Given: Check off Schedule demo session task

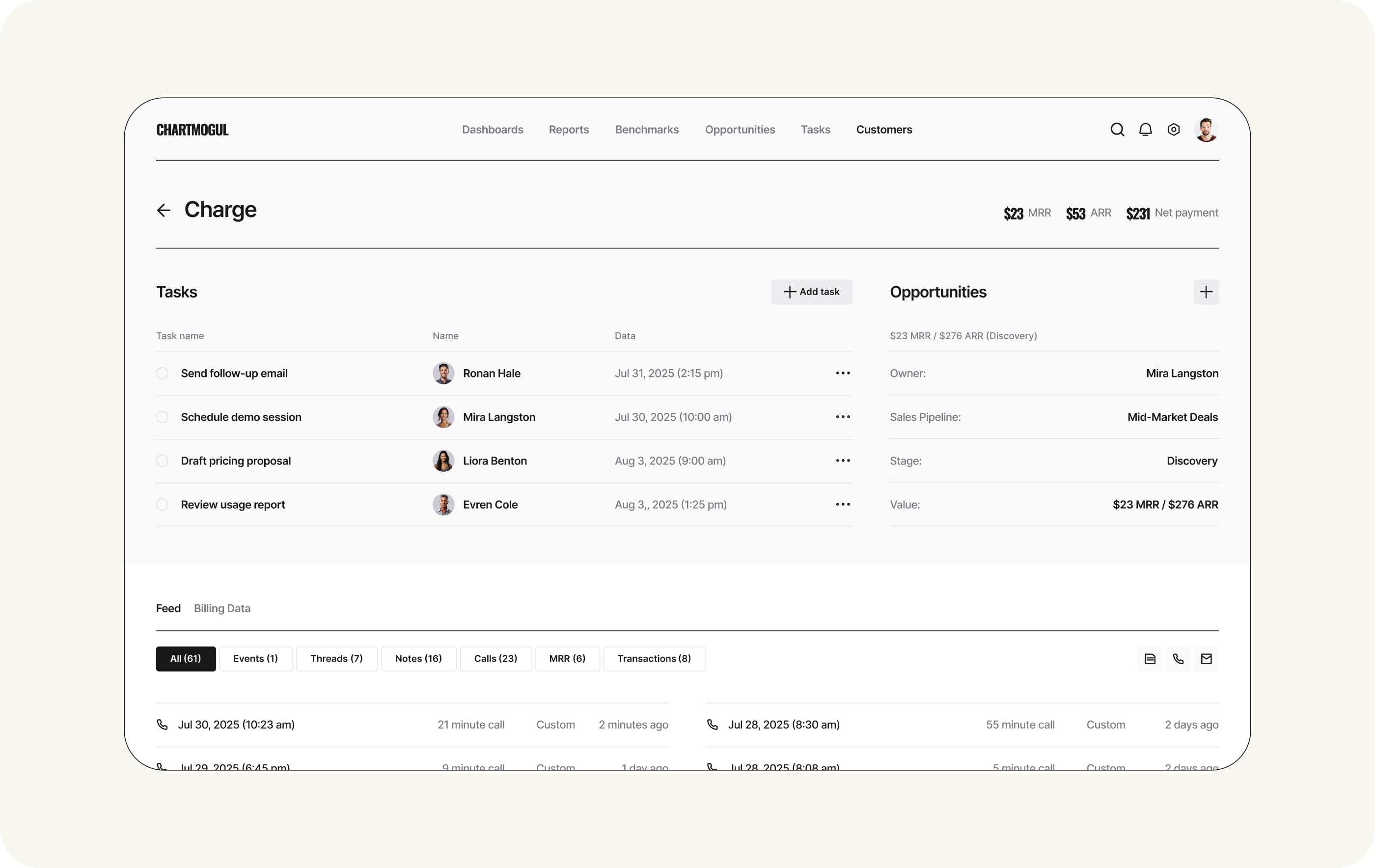Looking at the screenshot, I should 162,417.
